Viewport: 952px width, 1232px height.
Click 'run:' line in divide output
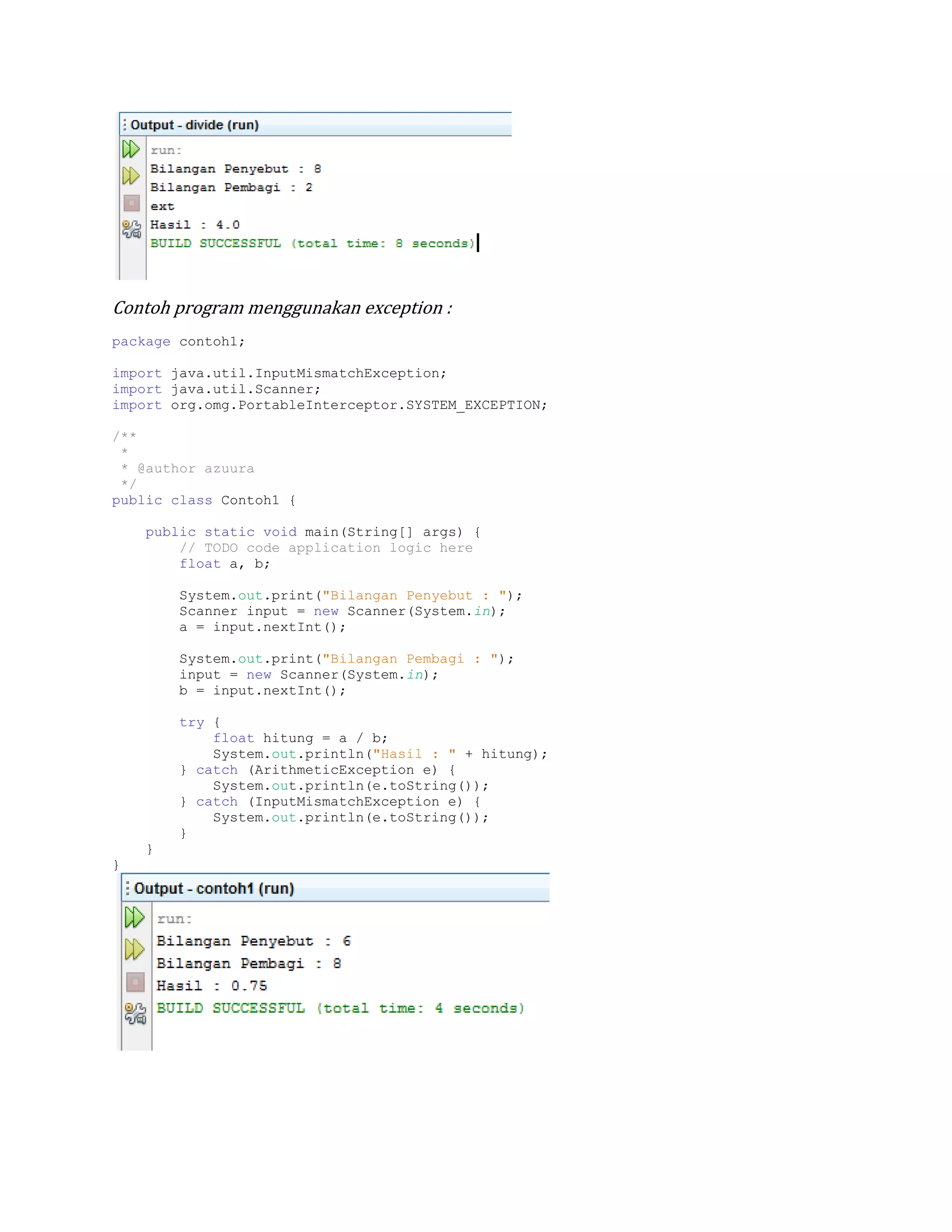(166, 151)
